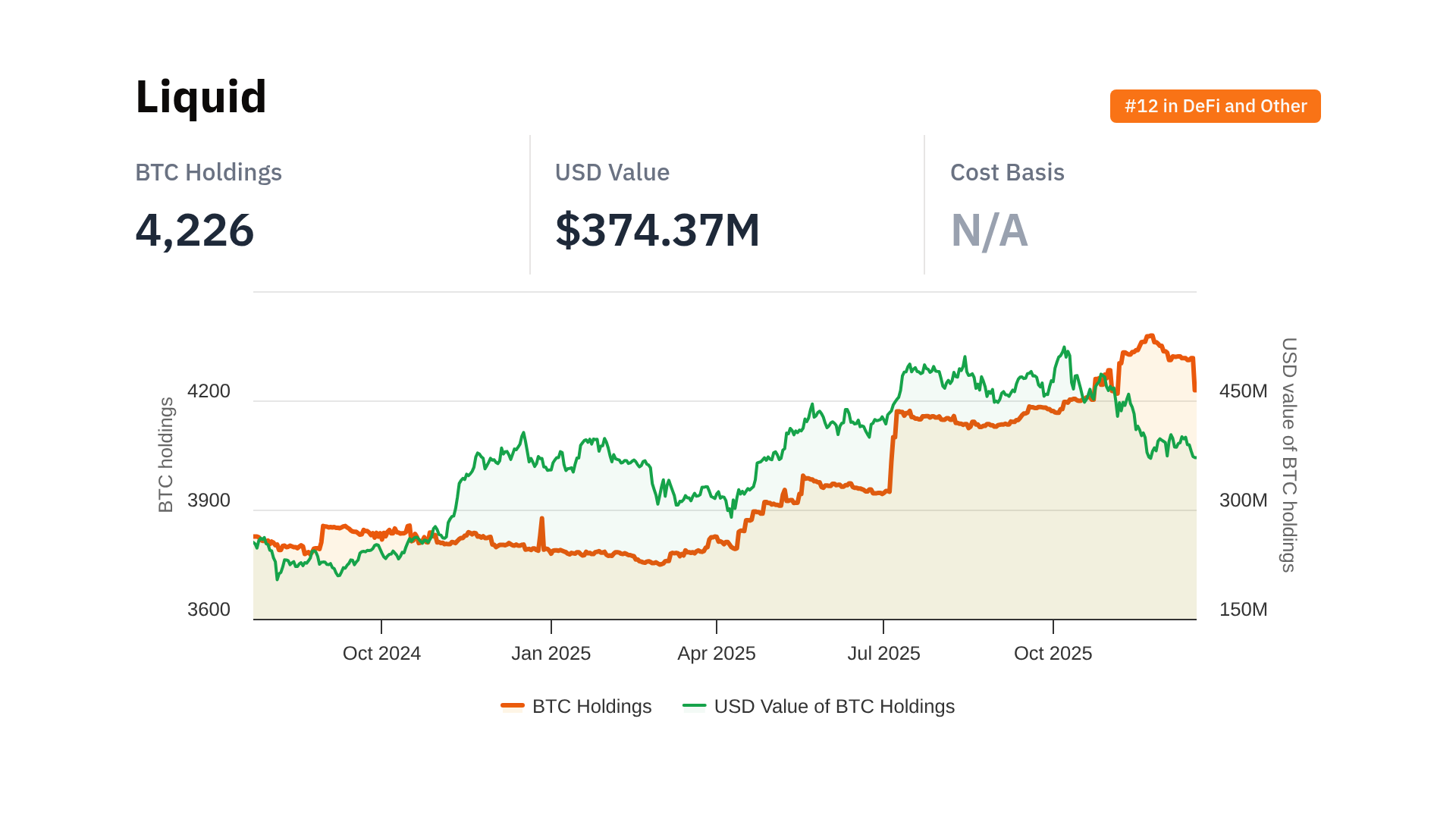Click the Cost Basis stat label
The width and height of the screenshot is (1456, 819).
point(1007,172)
